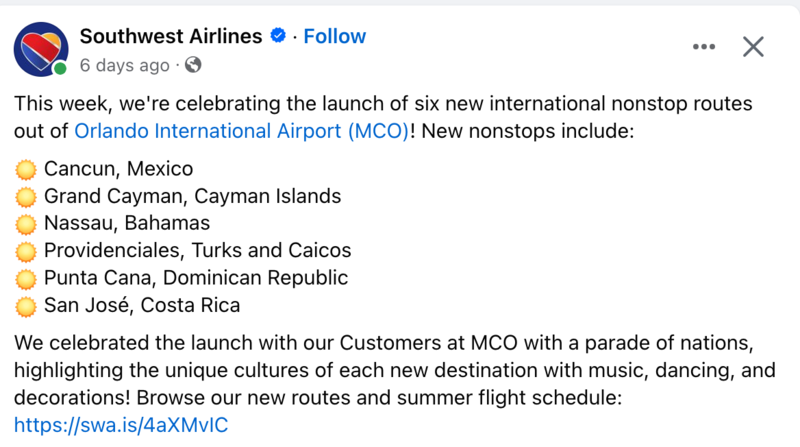Open the swa.is/4aXMvIC link
Screen dimensions: 800x447
pos(121,425)
